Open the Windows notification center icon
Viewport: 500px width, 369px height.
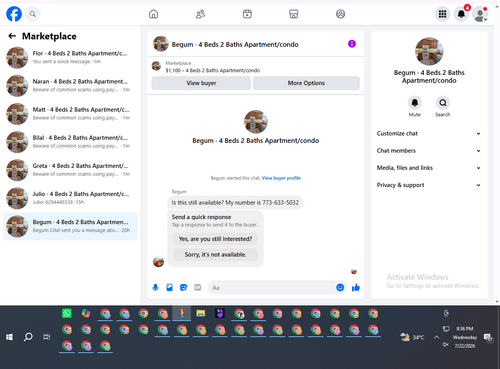point(488,337)
